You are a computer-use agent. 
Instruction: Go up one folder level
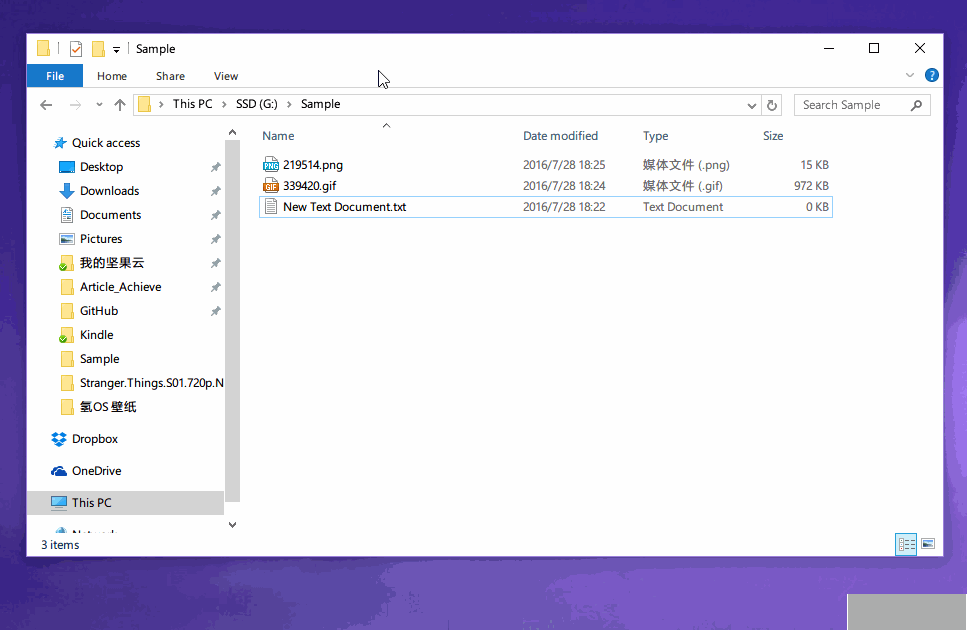[120, 105]
